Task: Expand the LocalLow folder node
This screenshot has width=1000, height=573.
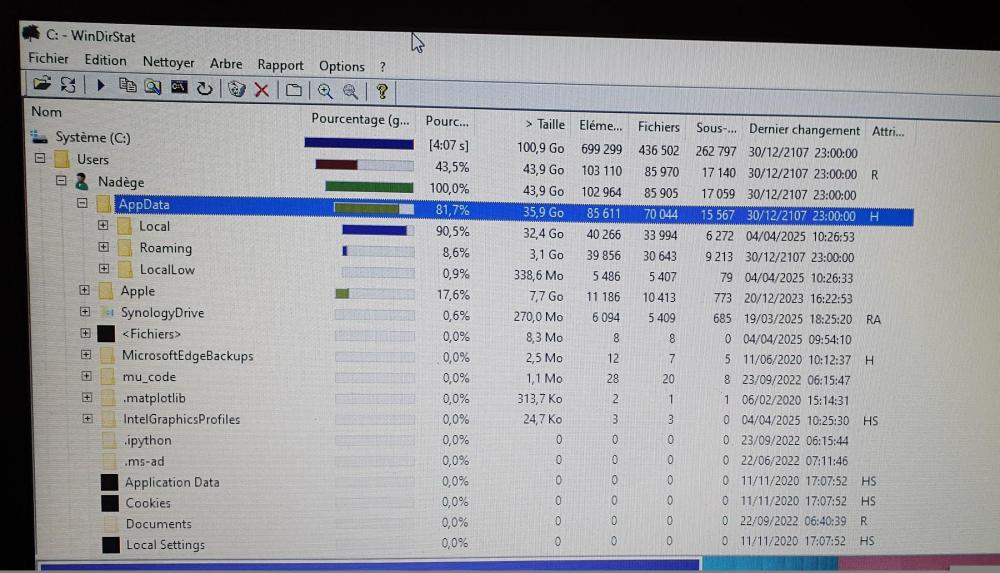Action: coord(104,269)
